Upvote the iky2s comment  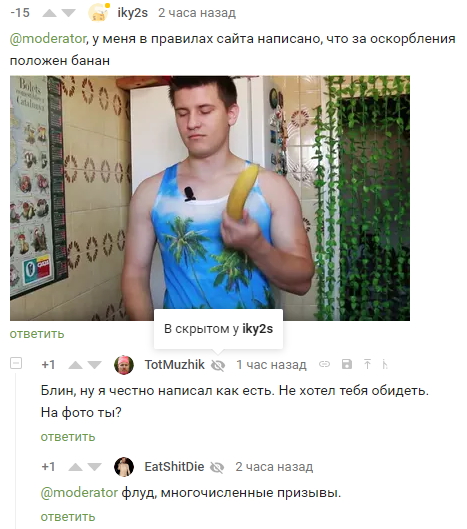point(49,13)
